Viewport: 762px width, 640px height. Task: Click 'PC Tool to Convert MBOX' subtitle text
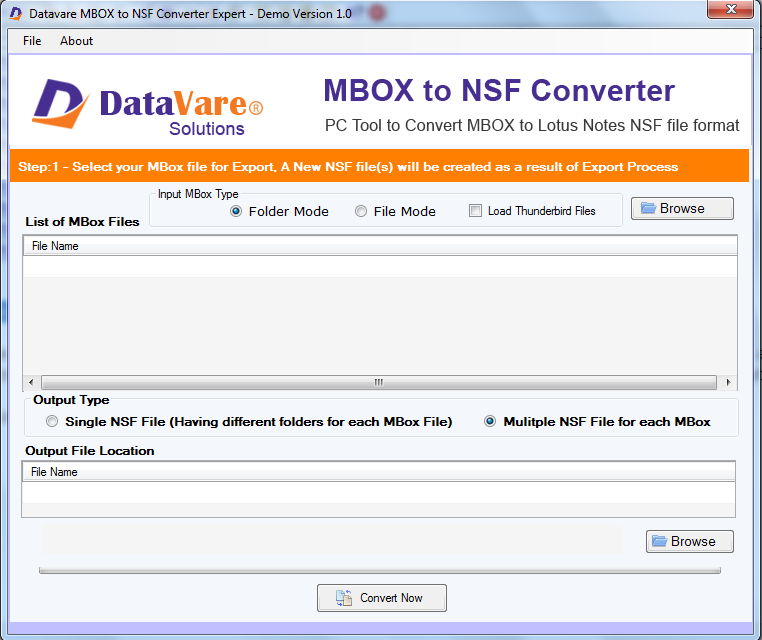[532, 125]
